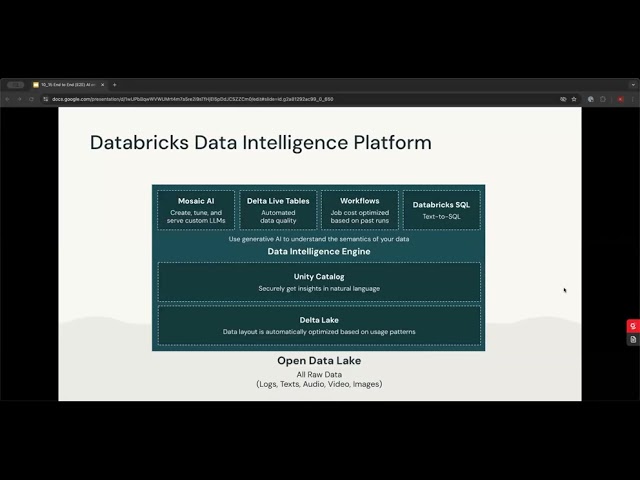This screenshot has height=480, width=640.
Task: Select the '10_15 End to End' browser tab
Action: [x=68, y=85]
